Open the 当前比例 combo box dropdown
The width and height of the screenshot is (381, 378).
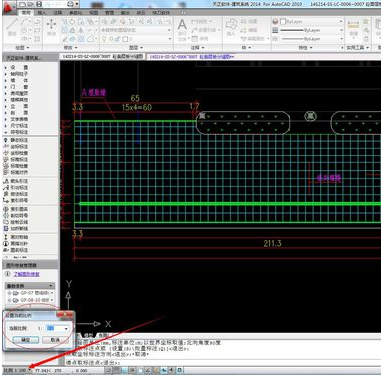pyautogui.click(x=66, y=329)
